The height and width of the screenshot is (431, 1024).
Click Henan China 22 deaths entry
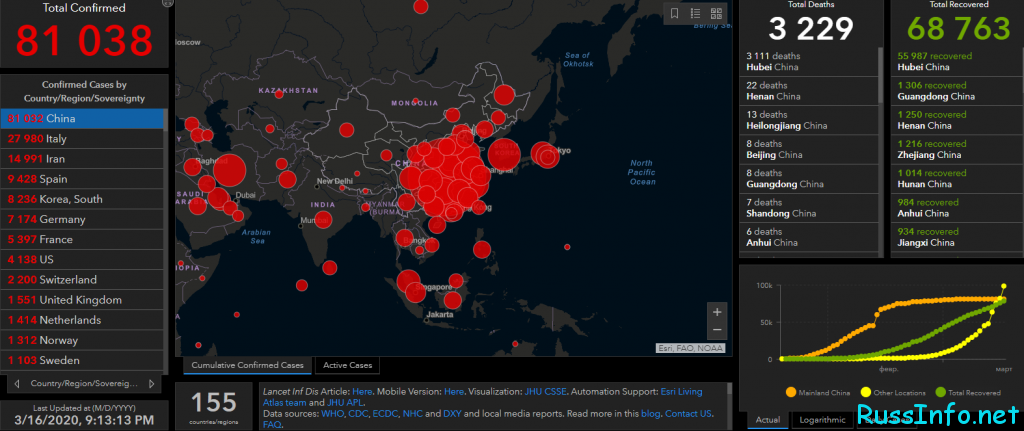[810, 91]
